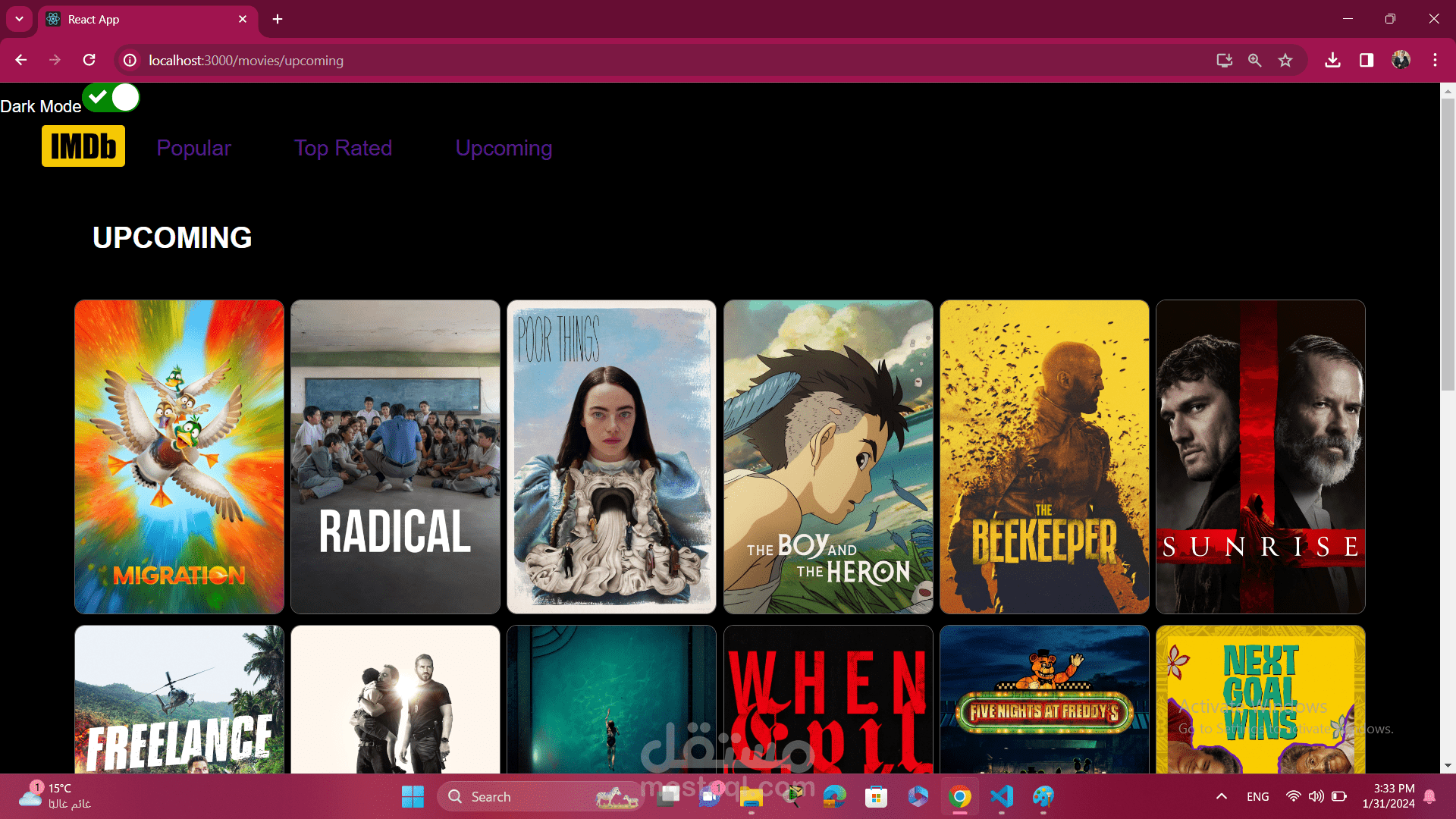This screenshot has width=1456, height=819.
Task: Open the Migration movie poster
Action: [179, 457]
